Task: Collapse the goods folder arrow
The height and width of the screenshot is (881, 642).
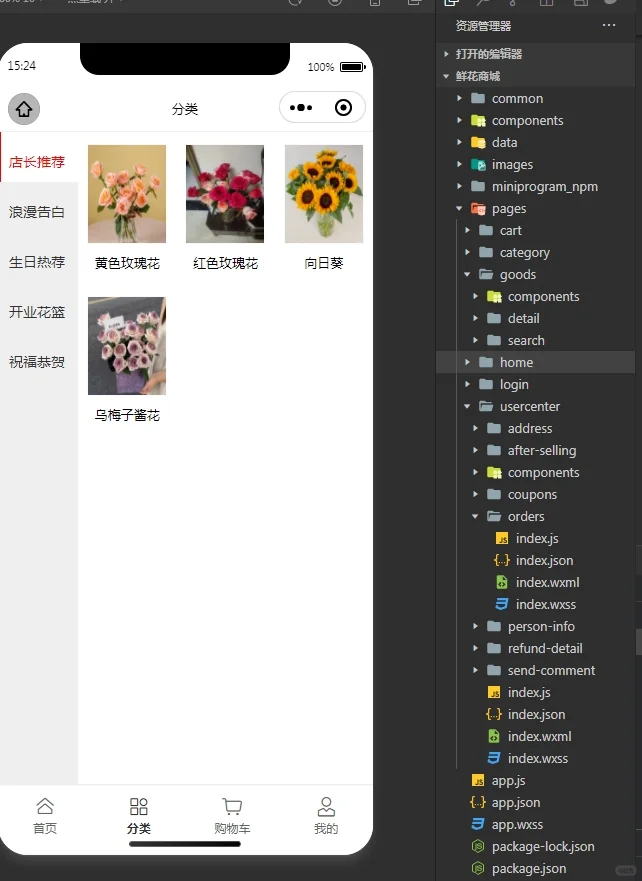Action: point(467,274)
